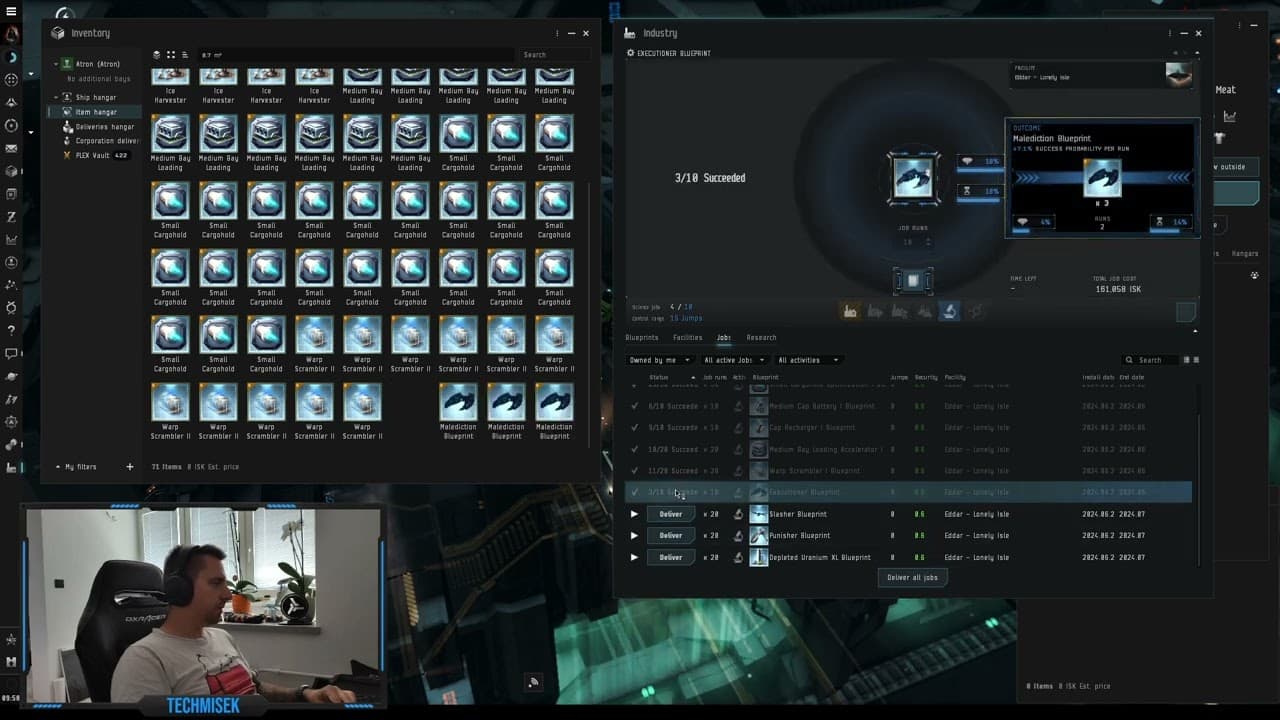The image size is (1280, 720).
Task: Click the Deliver all jobs button
Action: (912, 577)
